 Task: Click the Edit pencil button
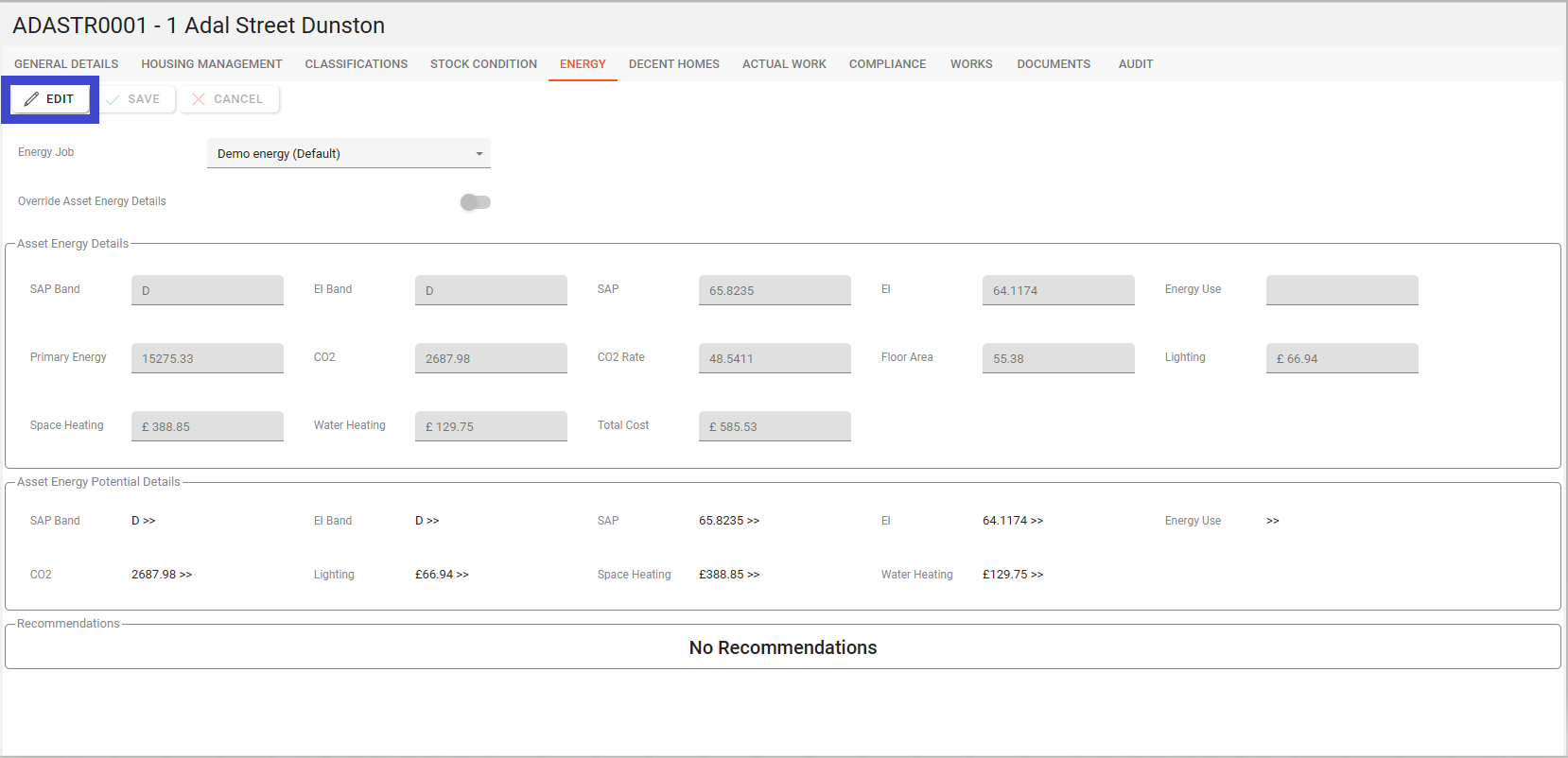(x=50, y=99)
